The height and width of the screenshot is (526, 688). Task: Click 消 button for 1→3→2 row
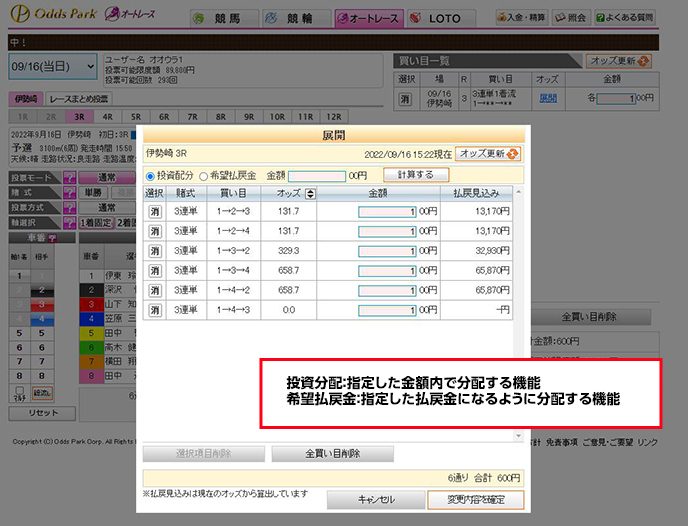(155, 251)
